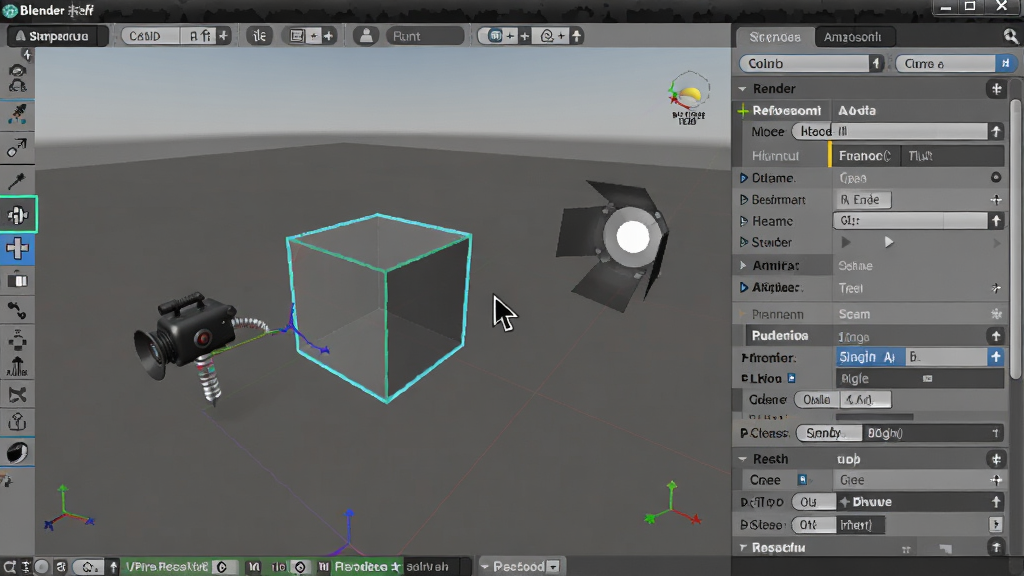Click the navigation gizmo in the viewport corner
The image size is (1024, 576).
pos(688,98)
